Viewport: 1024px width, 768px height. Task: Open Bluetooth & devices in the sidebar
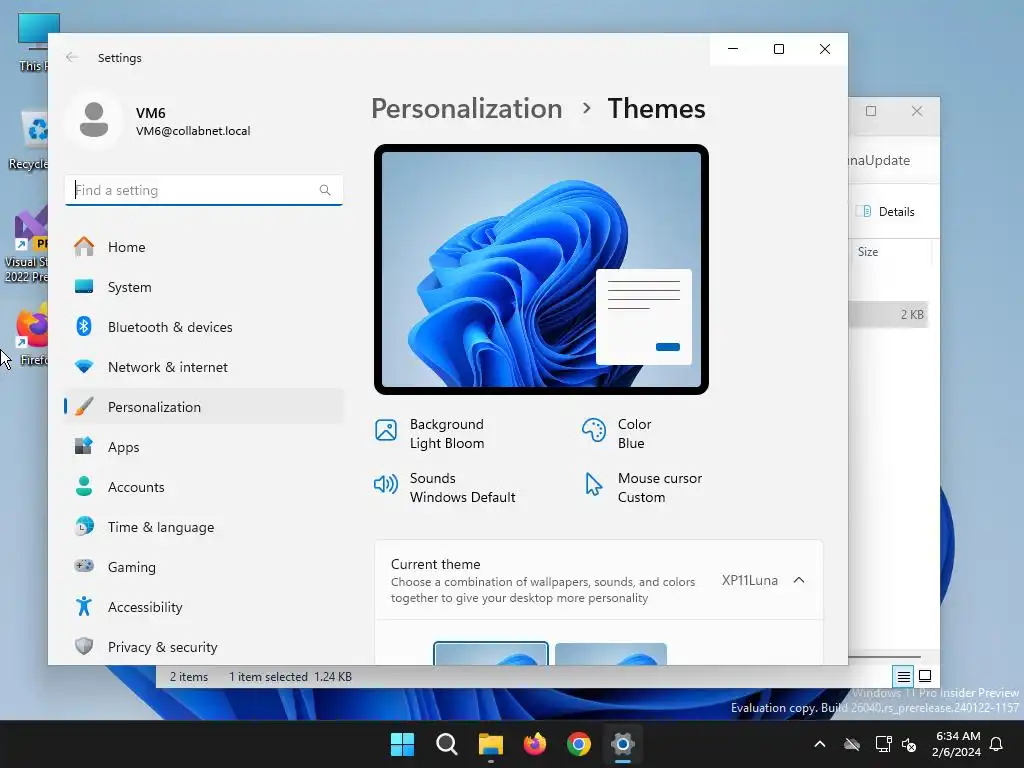[204, 327]
